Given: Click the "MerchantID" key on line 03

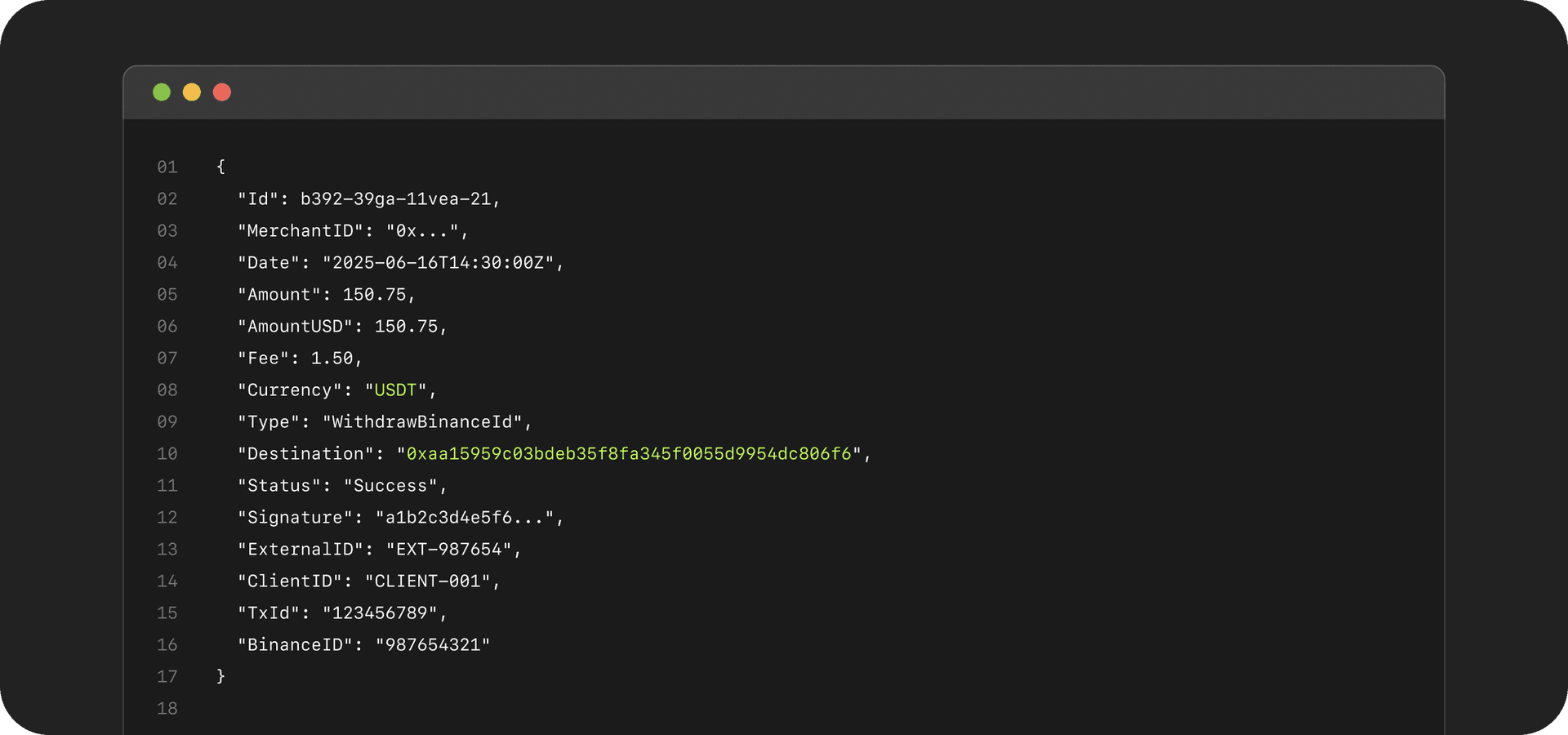Looking at the screenshot, I should coord(301,231).
